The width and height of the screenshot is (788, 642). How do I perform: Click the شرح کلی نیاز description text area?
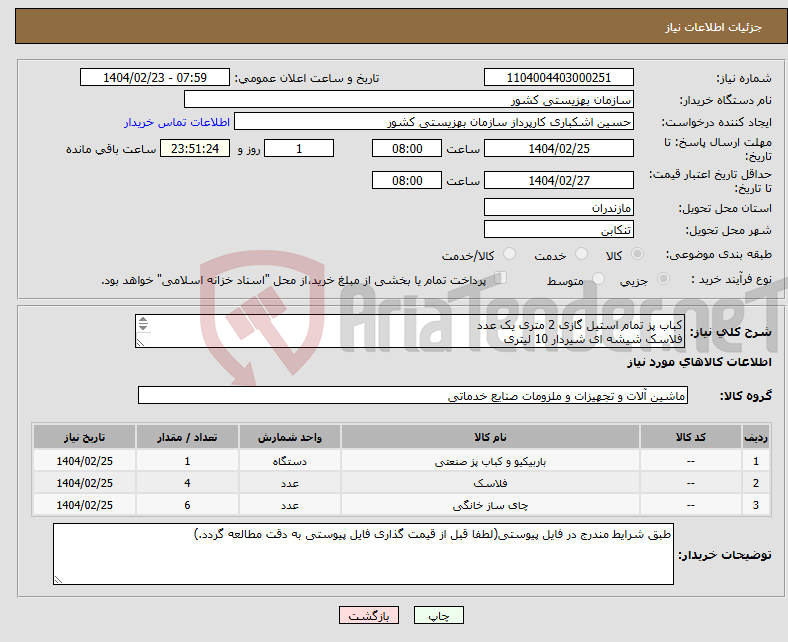pyautogui.click(x=410, y=331)
